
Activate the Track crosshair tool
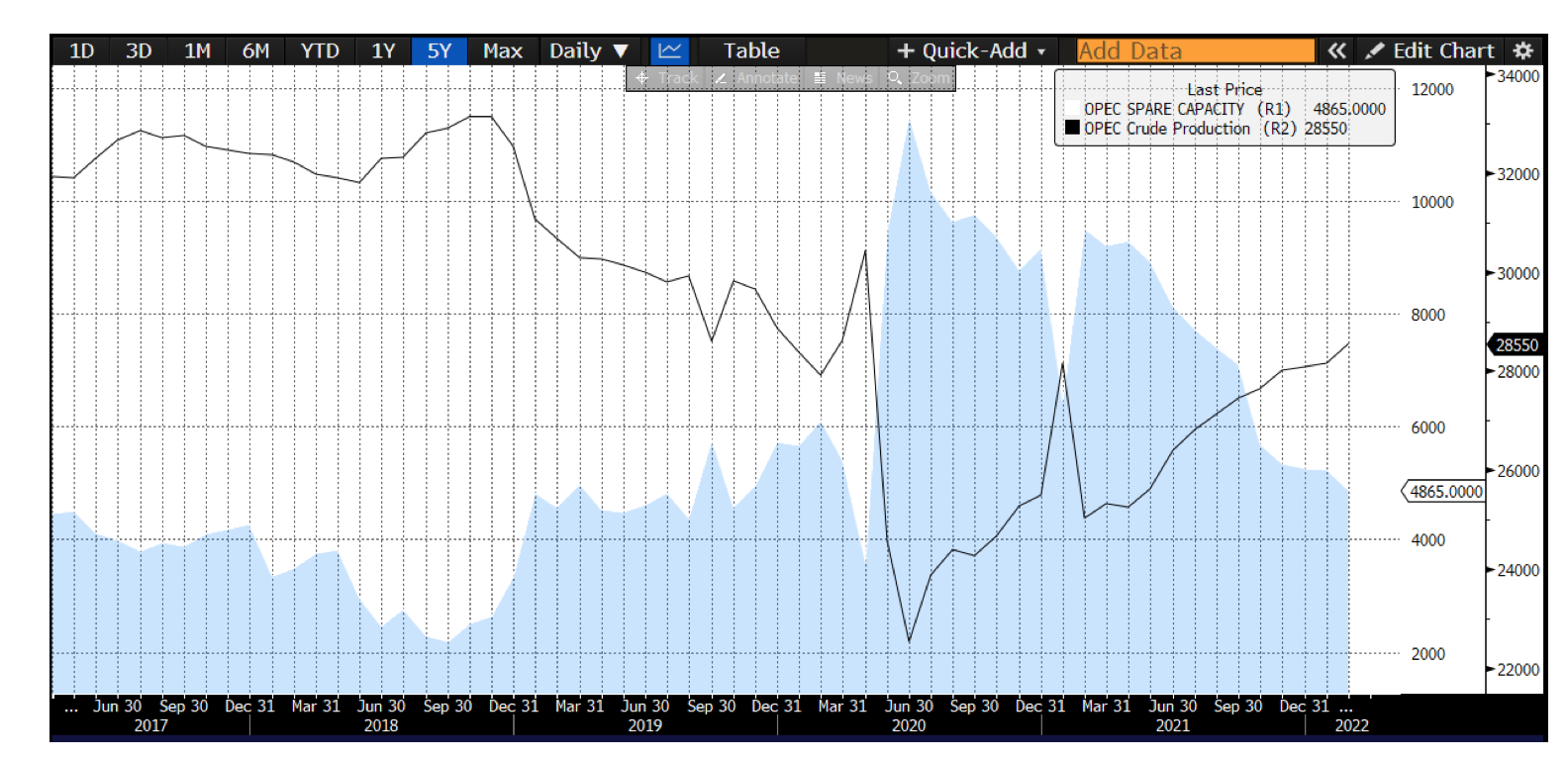(x=667, y=78)
